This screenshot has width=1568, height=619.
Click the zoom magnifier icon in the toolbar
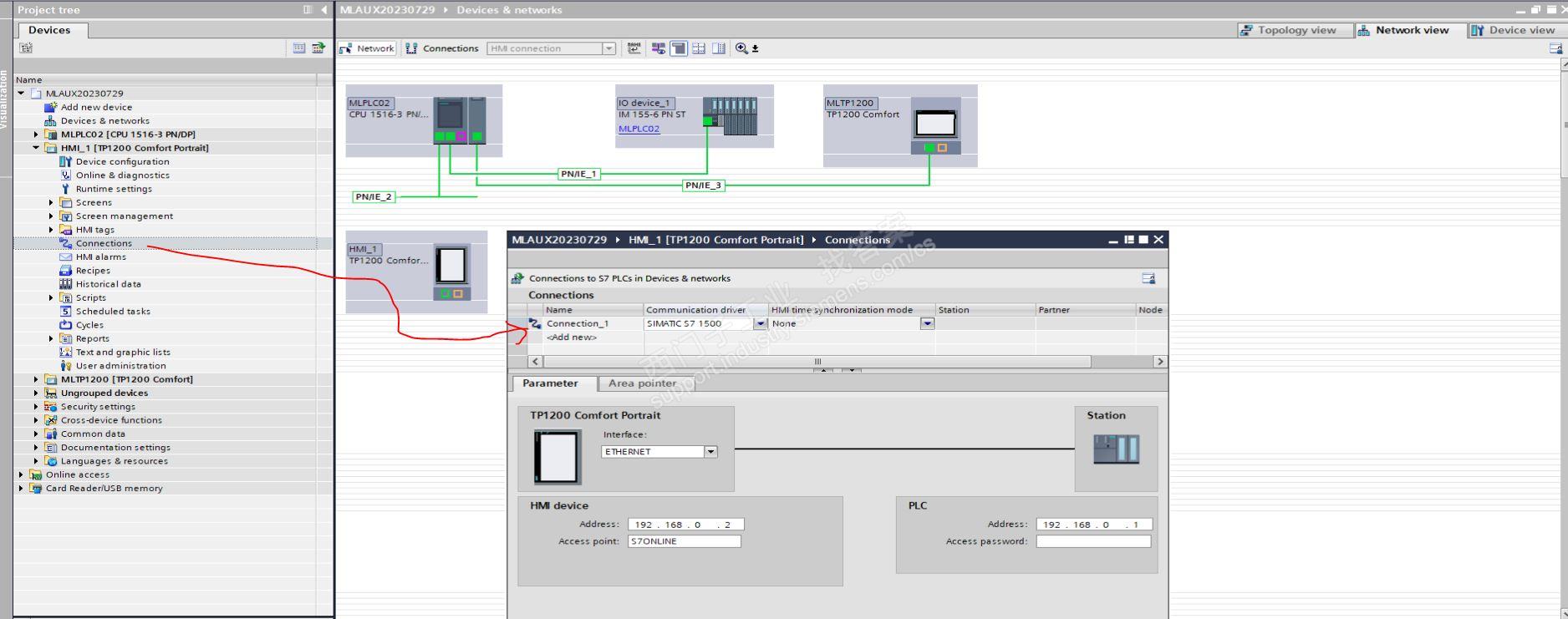tap(741, 48)
